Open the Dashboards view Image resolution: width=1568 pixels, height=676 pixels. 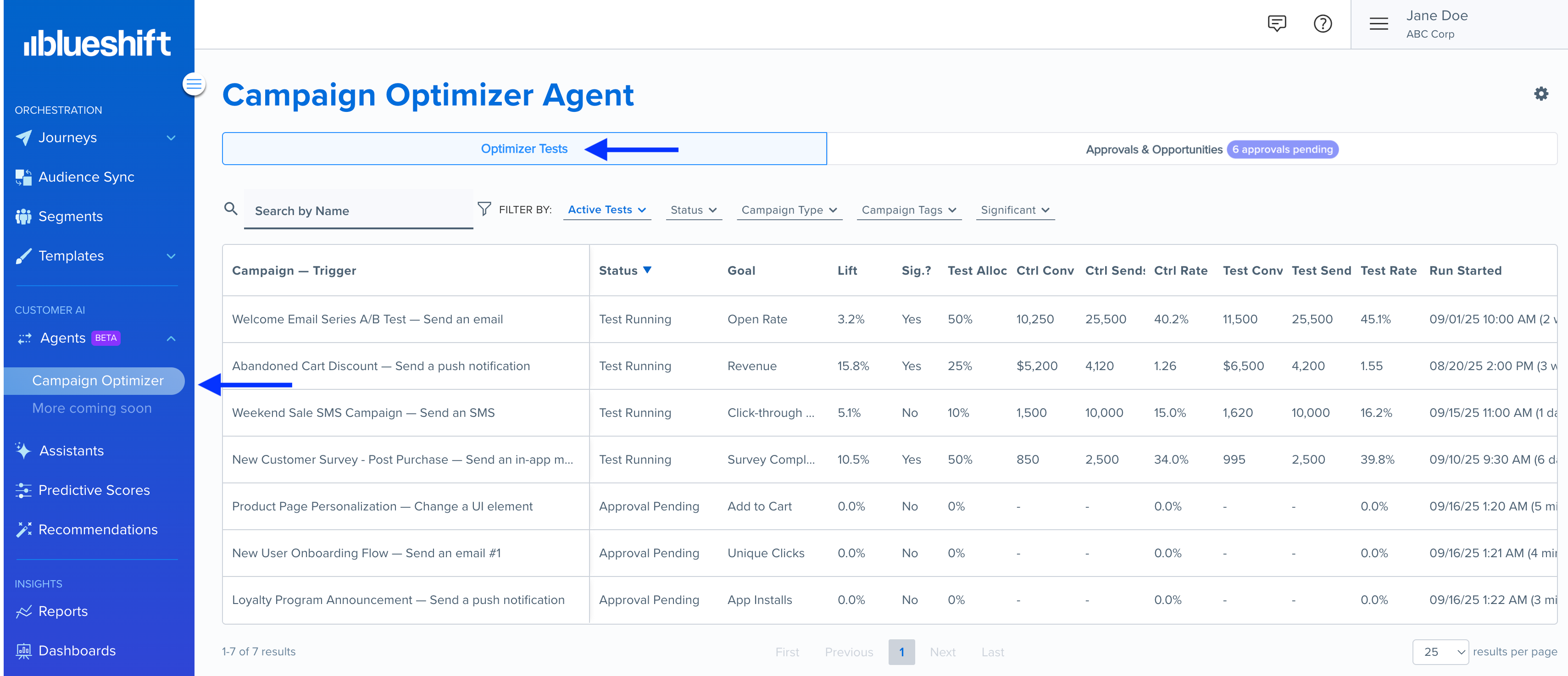[x=77, y=650]
